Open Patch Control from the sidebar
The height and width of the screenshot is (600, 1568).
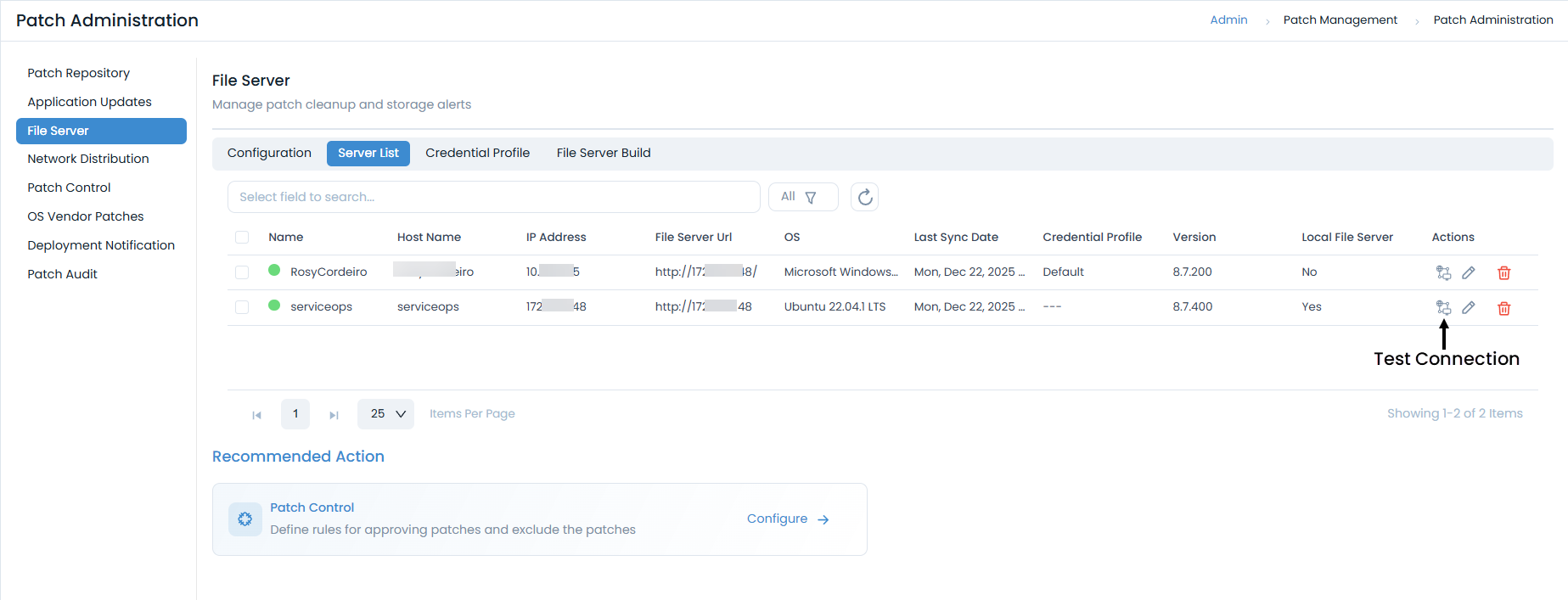pyautogui.click(x=69, y=188)
